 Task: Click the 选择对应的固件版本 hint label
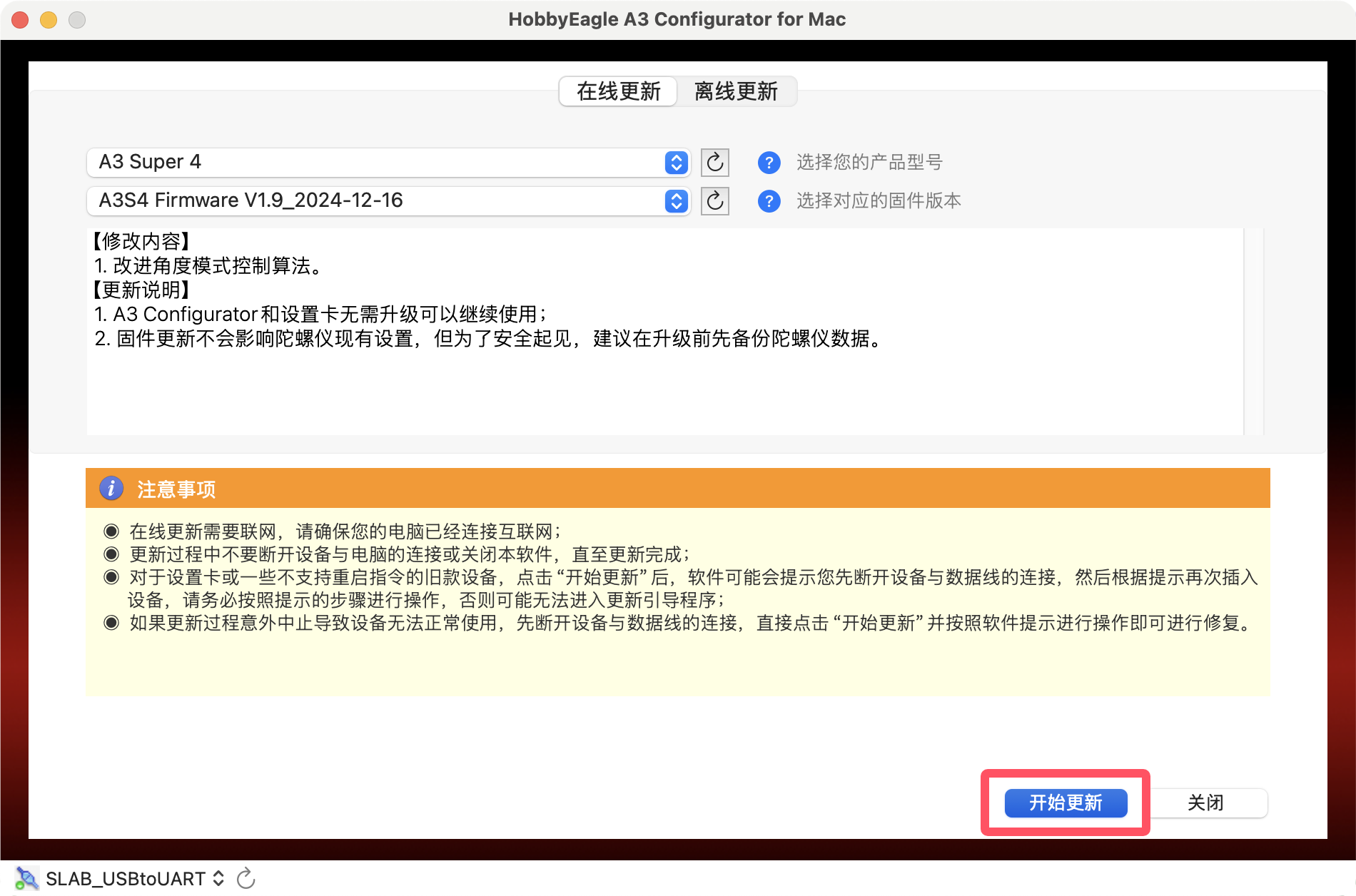coord(879,201)
